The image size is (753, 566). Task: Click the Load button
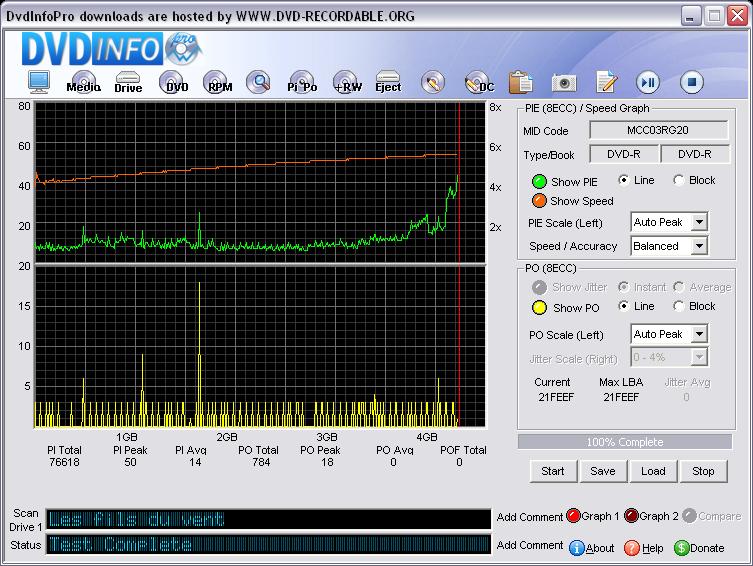click(653, 471)
